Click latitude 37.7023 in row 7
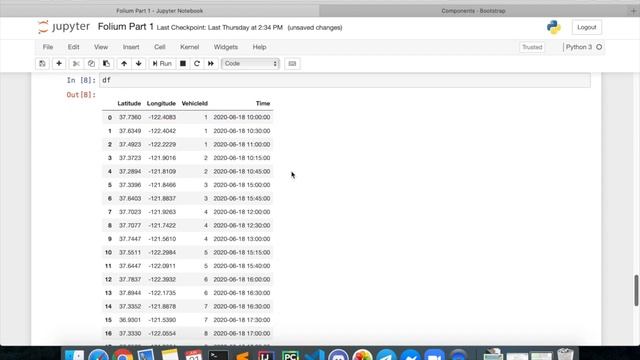The width and height of the screenshot is (640, 360). 130,212
